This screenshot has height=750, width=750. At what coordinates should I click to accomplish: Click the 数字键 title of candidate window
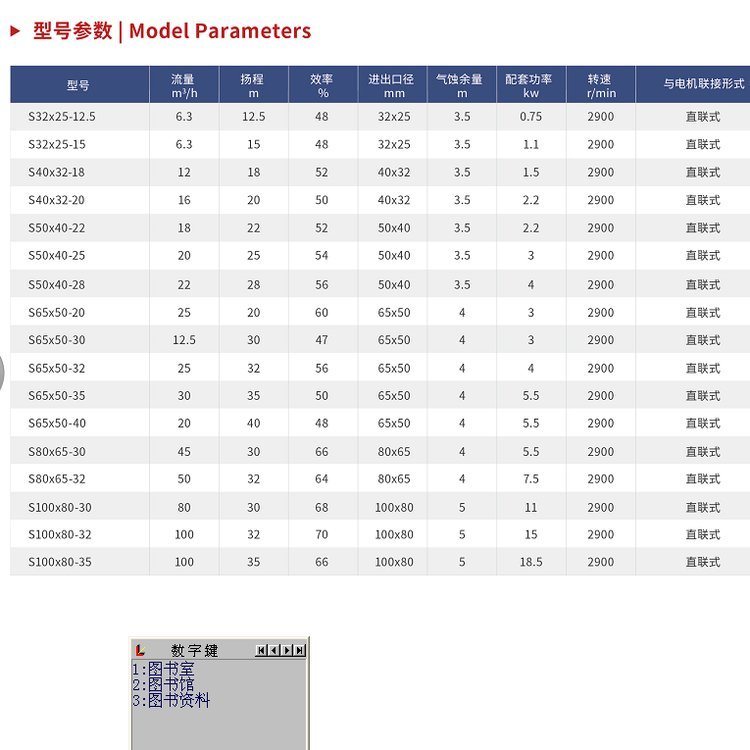(194, 651)
